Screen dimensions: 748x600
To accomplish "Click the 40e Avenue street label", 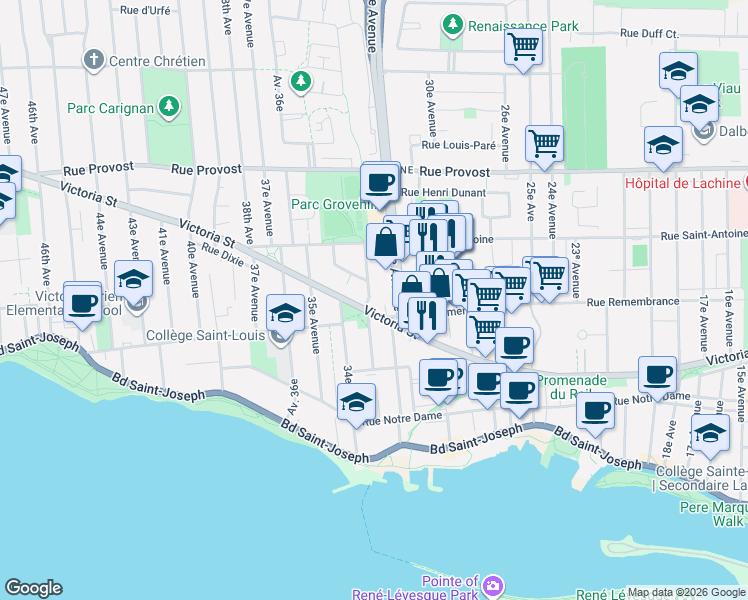I will click(192, 269).
